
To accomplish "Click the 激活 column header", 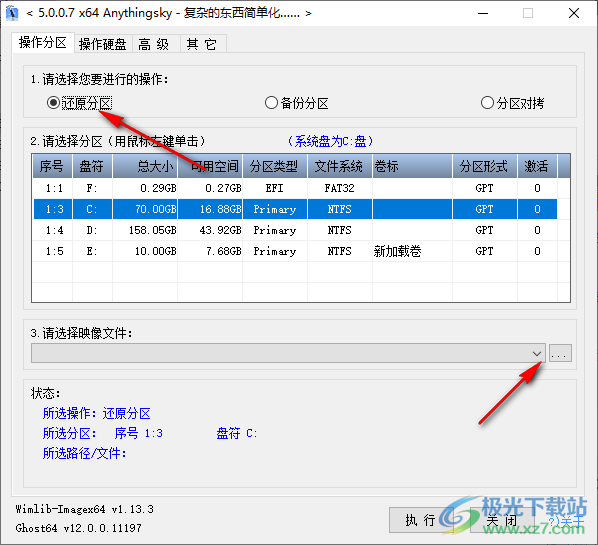I will pos(537,166).
